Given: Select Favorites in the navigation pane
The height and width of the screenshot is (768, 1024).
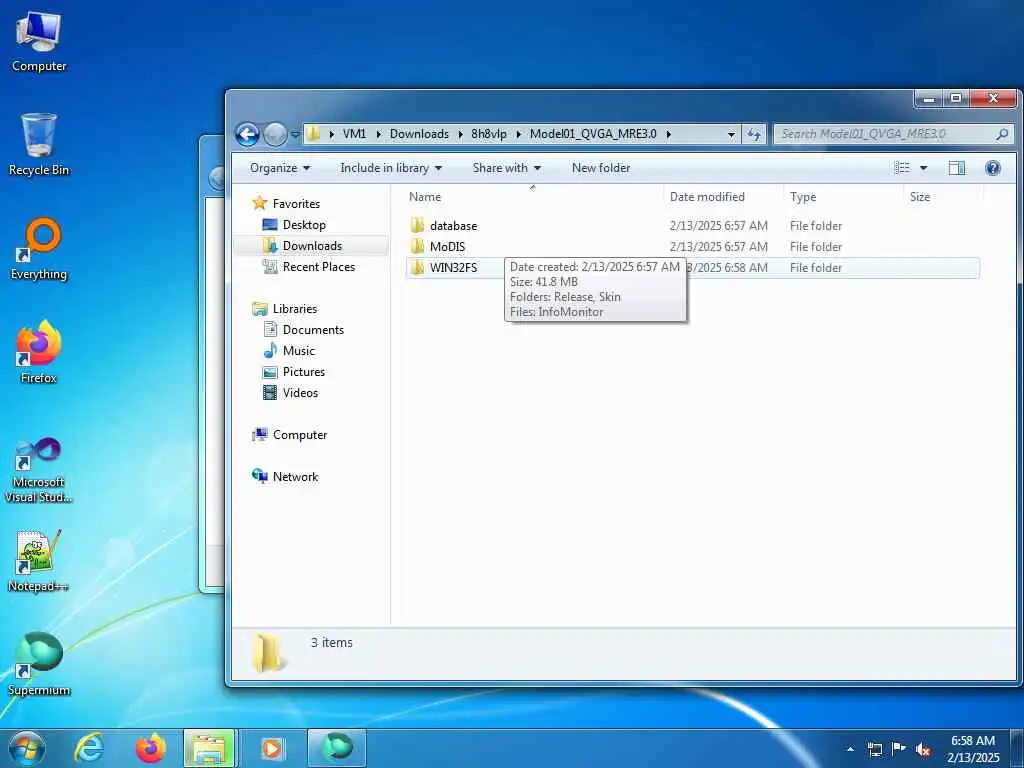Looking at the screenshot, I should (296, 204).
